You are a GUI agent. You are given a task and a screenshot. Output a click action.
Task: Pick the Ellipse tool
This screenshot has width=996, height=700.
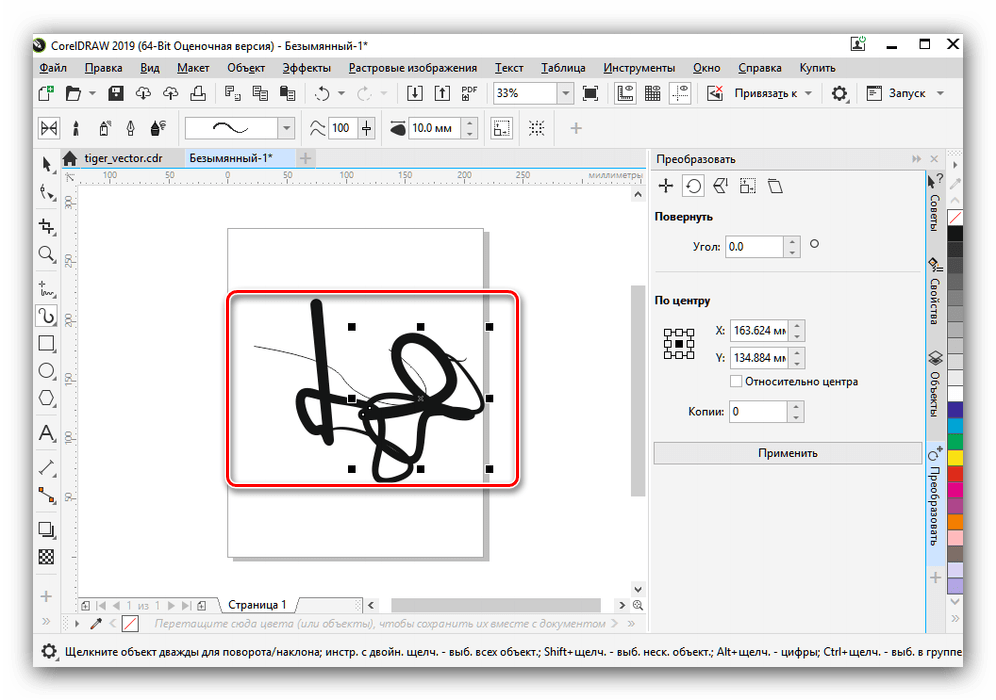pos(47,371)
